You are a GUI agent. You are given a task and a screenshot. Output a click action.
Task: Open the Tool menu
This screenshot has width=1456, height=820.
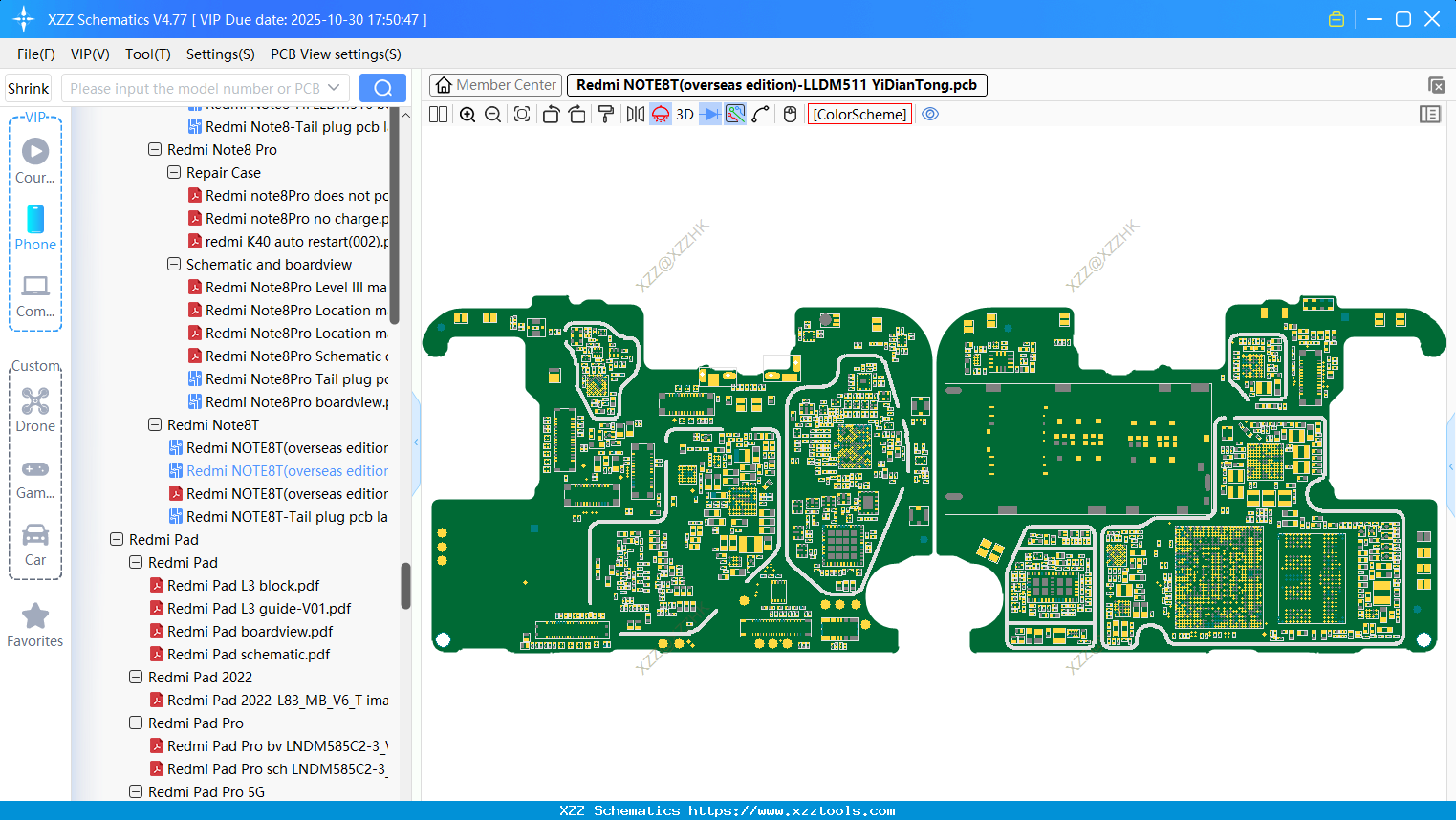tap(147, 54)
